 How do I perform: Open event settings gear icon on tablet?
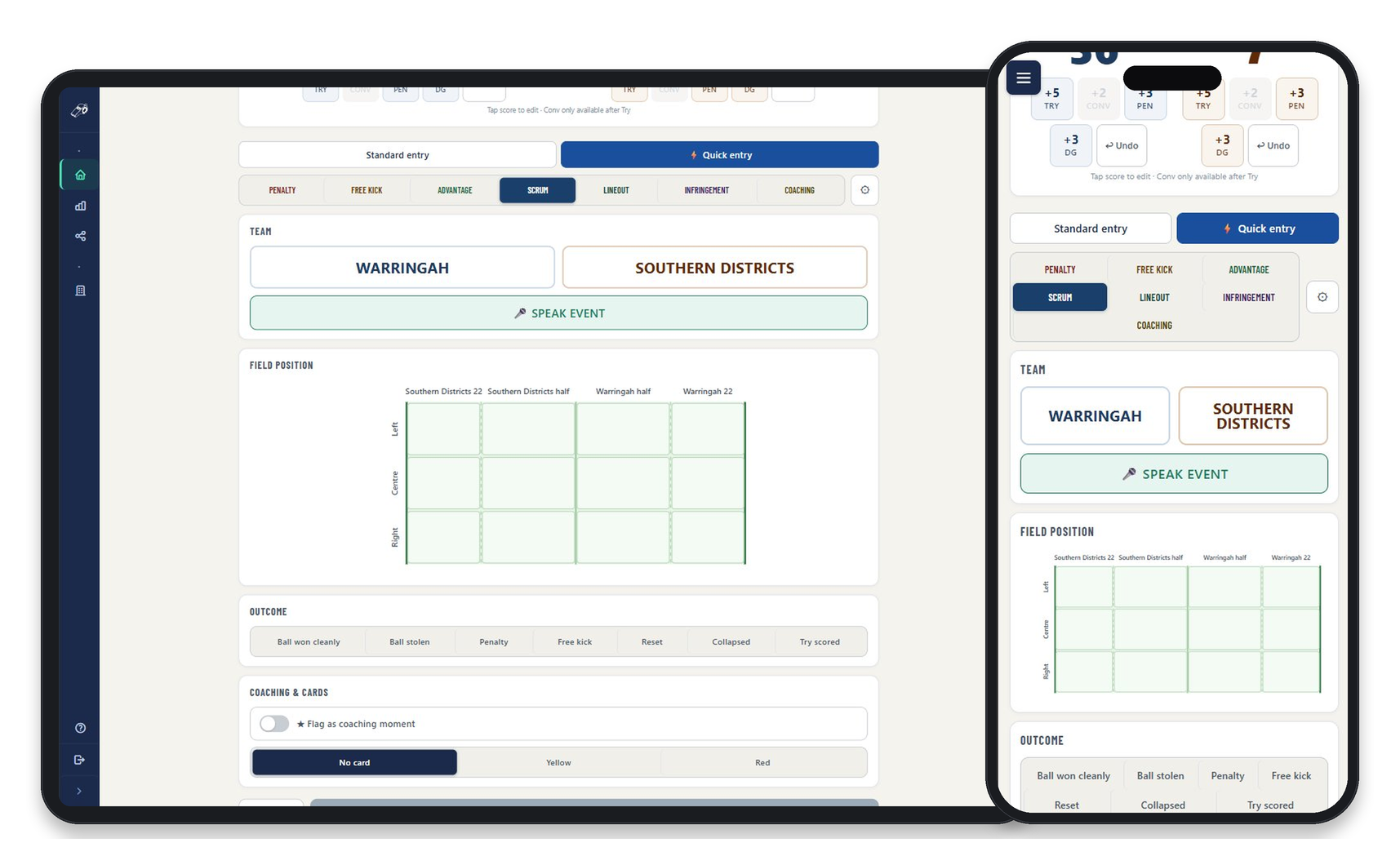864,190
